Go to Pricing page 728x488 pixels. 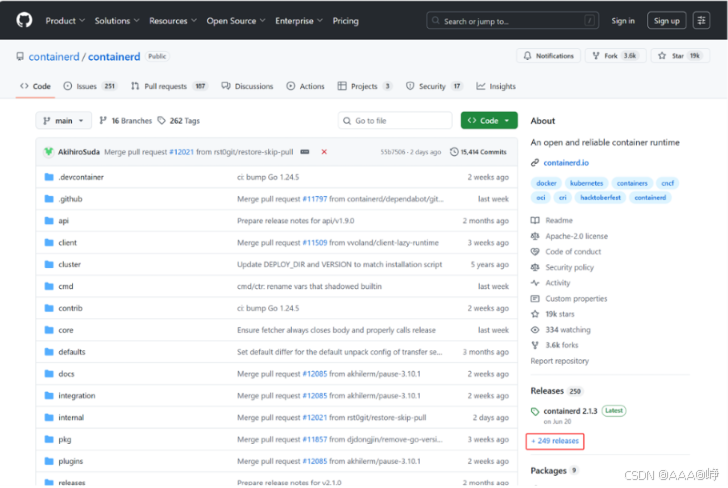click(x=345, y=21)
